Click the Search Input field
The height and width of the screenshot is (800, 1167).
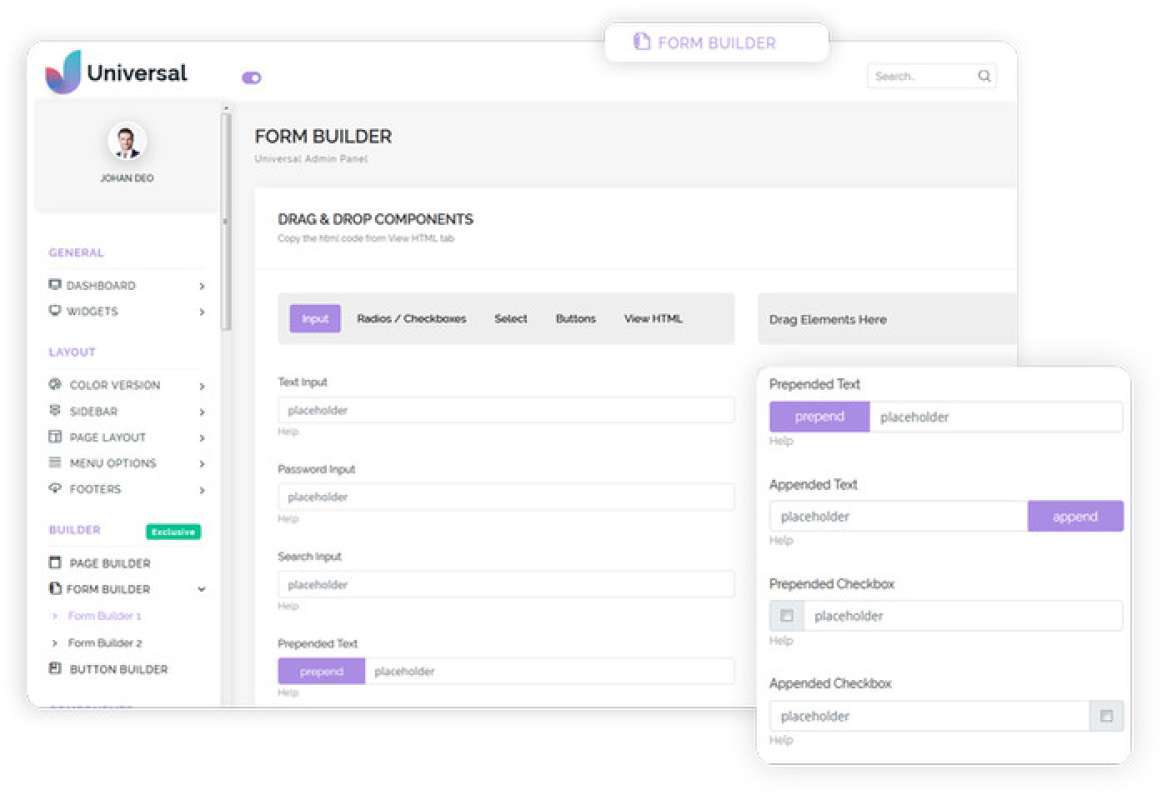[x=506, y=584]
